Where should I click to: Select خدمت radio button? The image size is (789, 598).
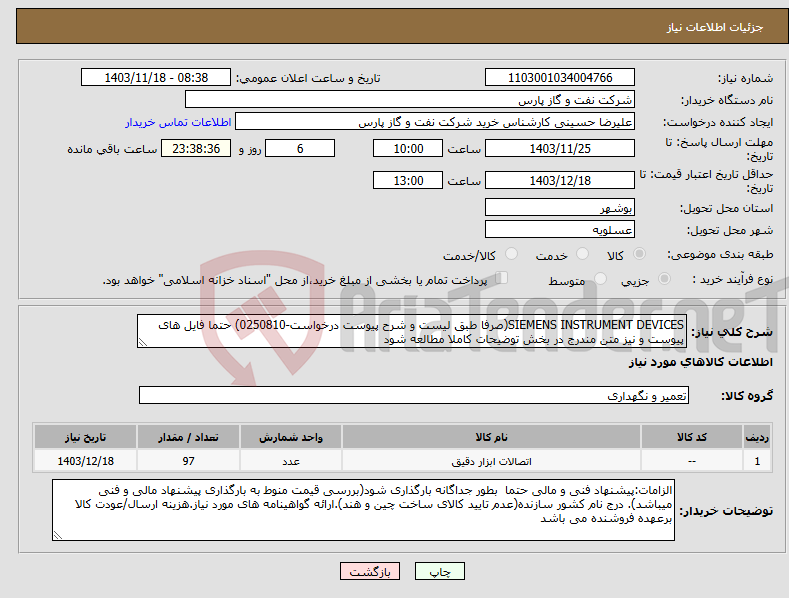point(582,254)
